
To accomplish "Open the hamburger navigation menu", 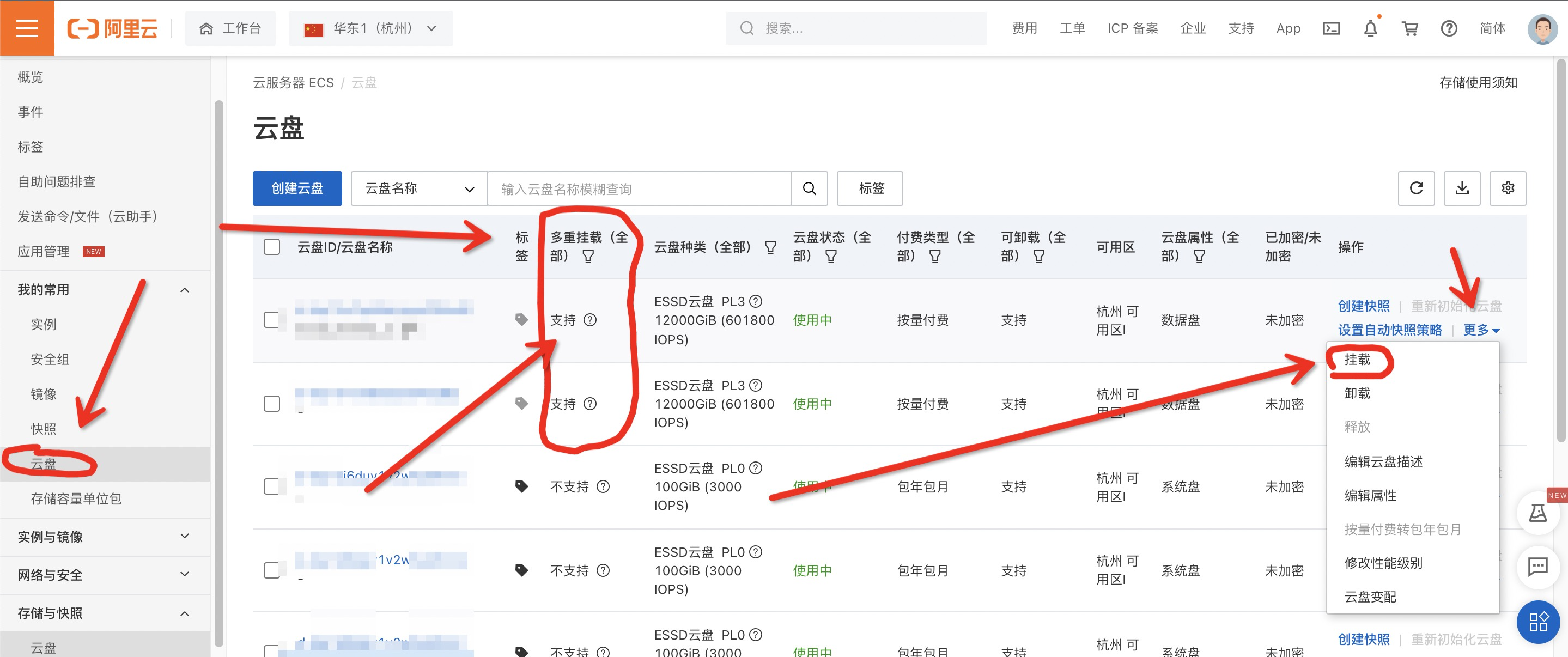I will 27,28.
